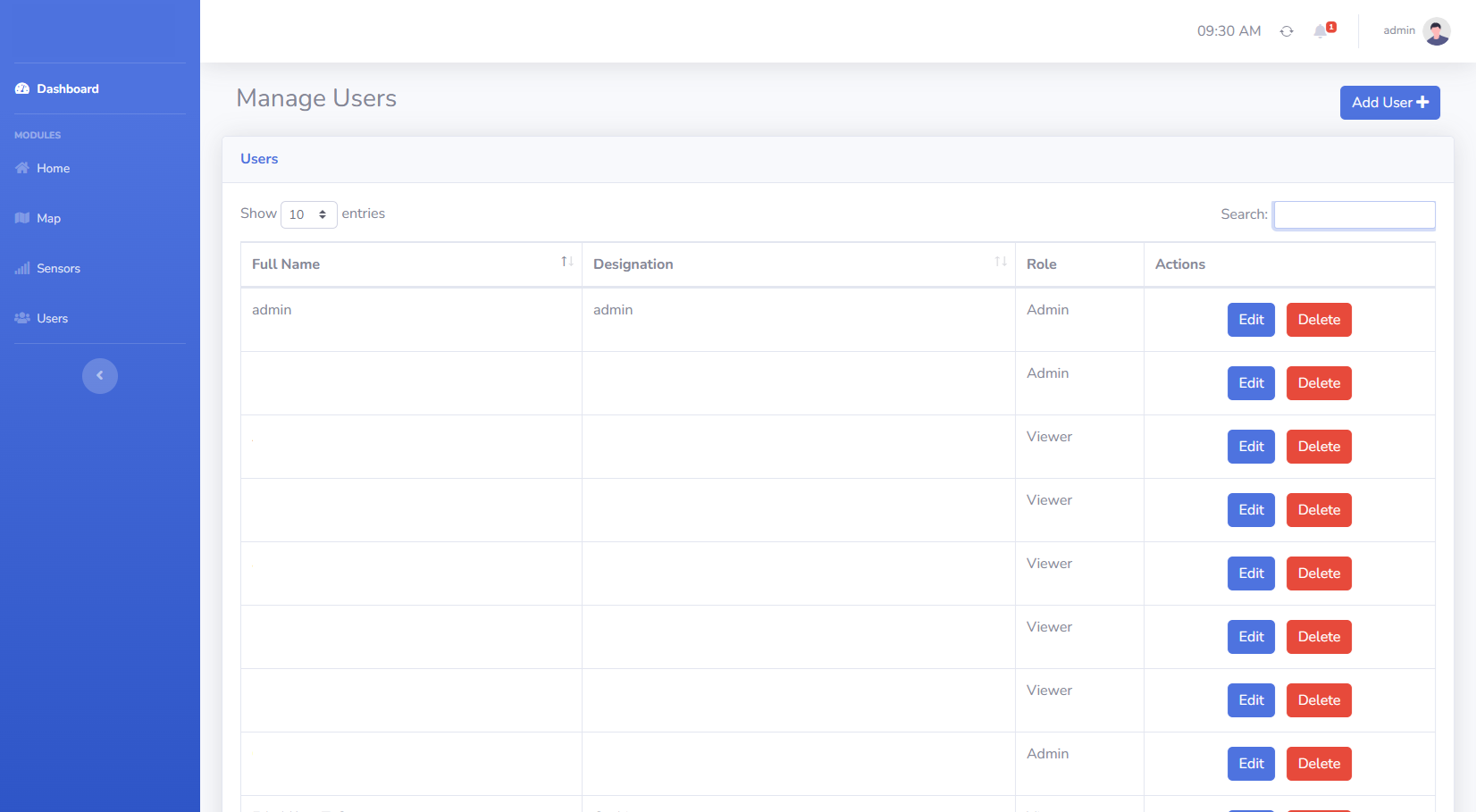Click the Map icon in the sidebar
Image resolution: width=1476 pixels, height=812 pixels.
[x=22, y=218]
